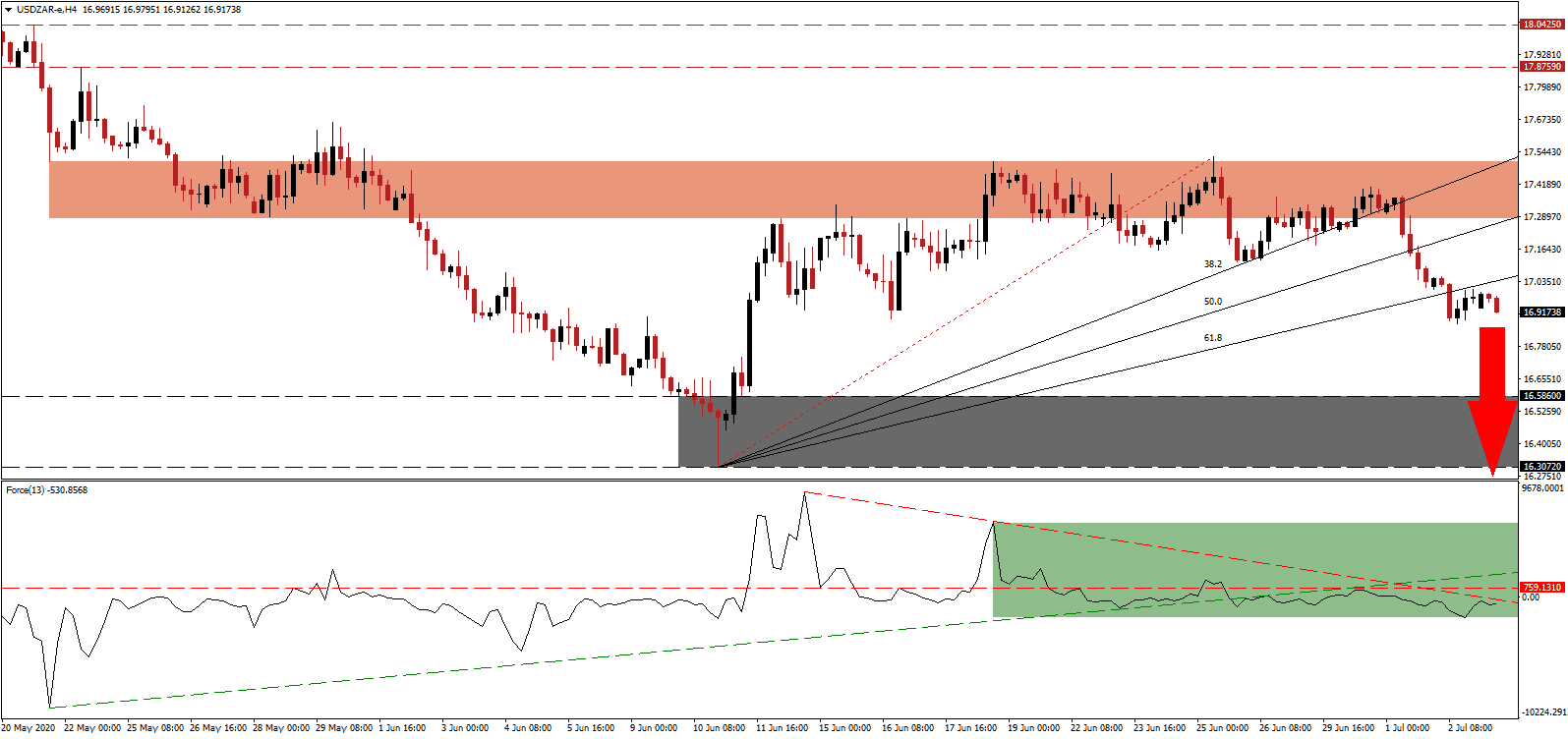
Task: Click the current price tag 16.91738
Action: (x=1541, y=312)
